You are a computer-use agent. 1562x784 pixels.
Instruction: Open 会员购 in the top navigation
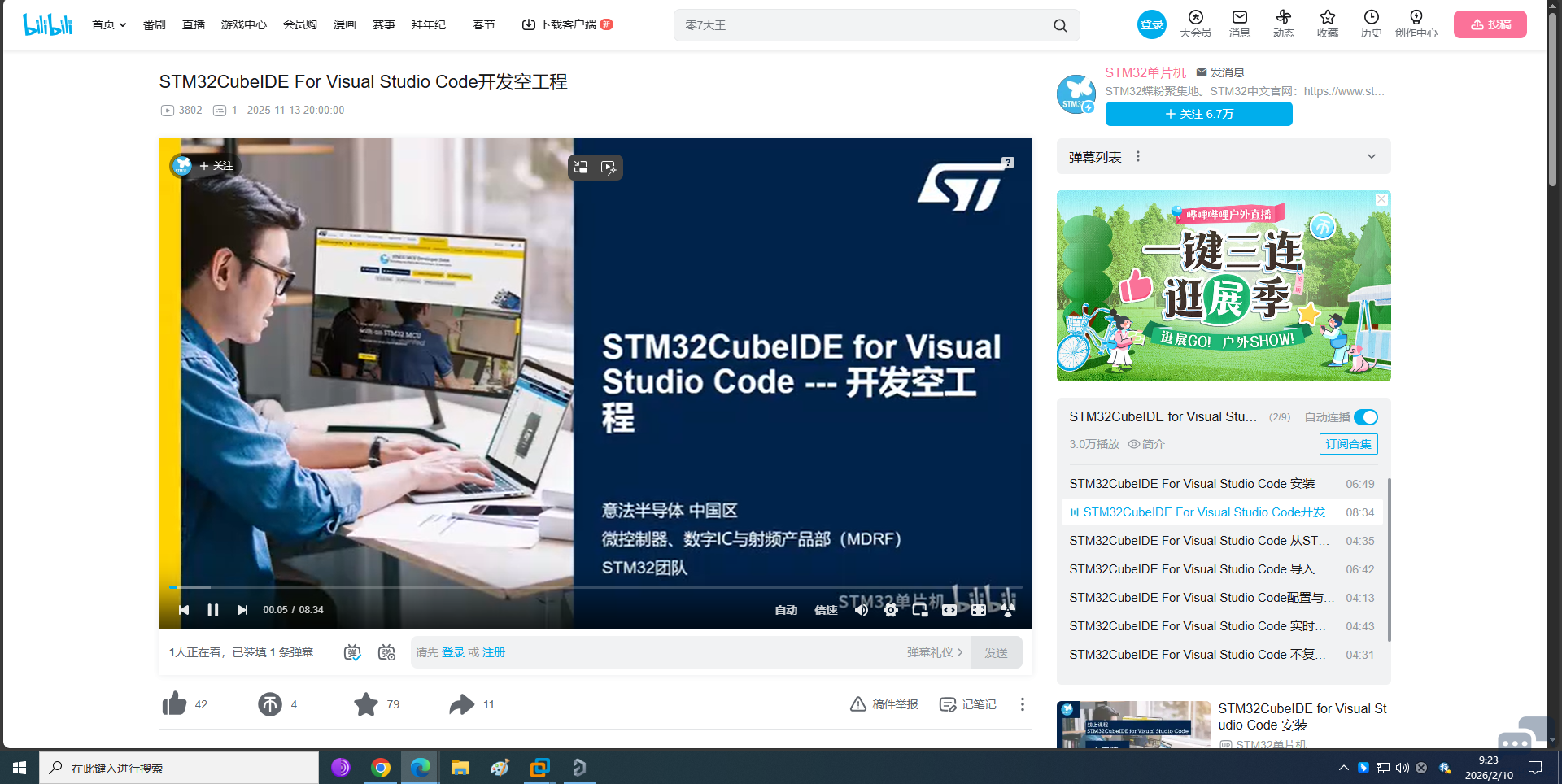tap(300, 24)
